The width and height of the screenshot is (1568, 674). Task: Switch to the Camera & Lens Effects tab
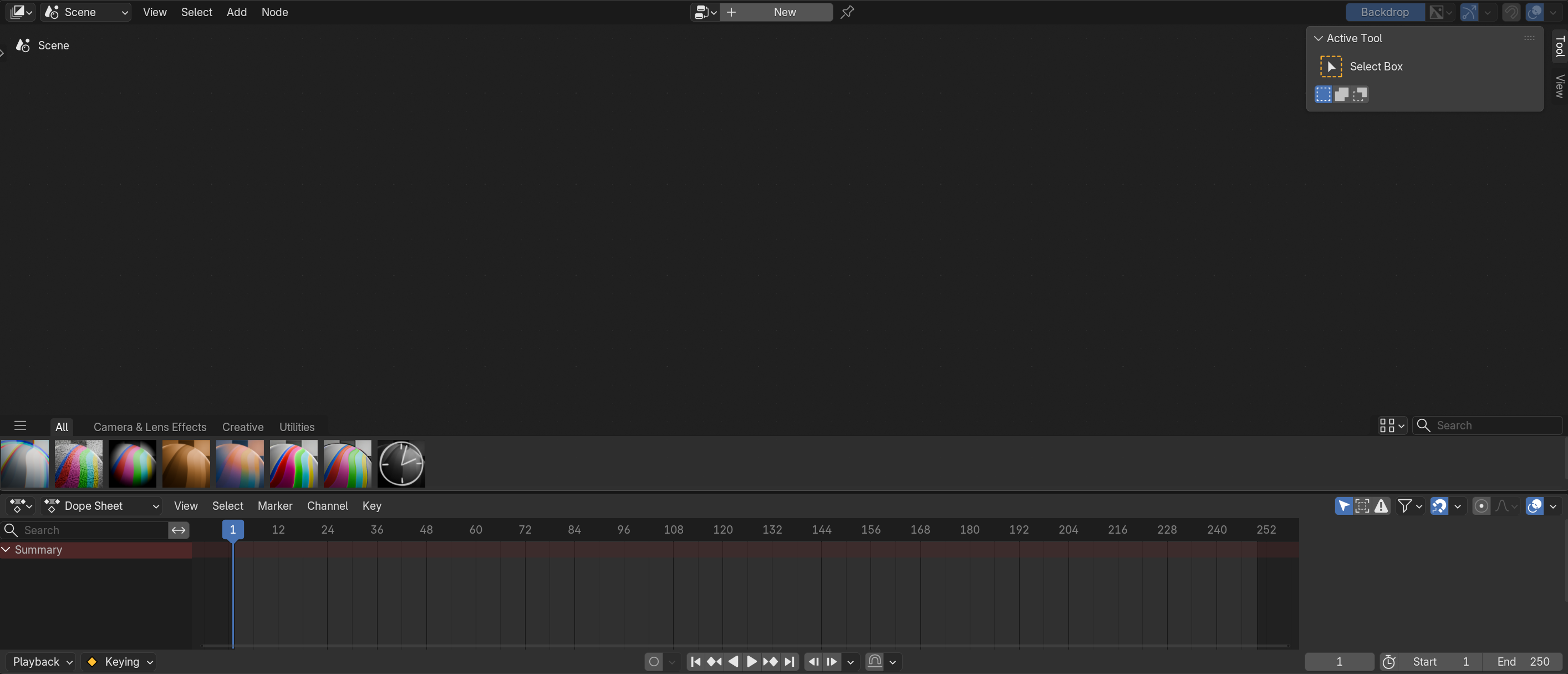tap(150, 427)
